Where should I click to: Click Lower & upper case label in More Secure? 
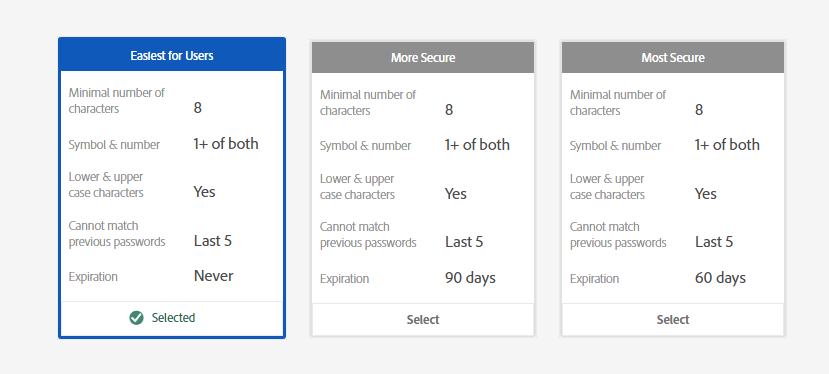pyautogui.click(x=357, y=187)
